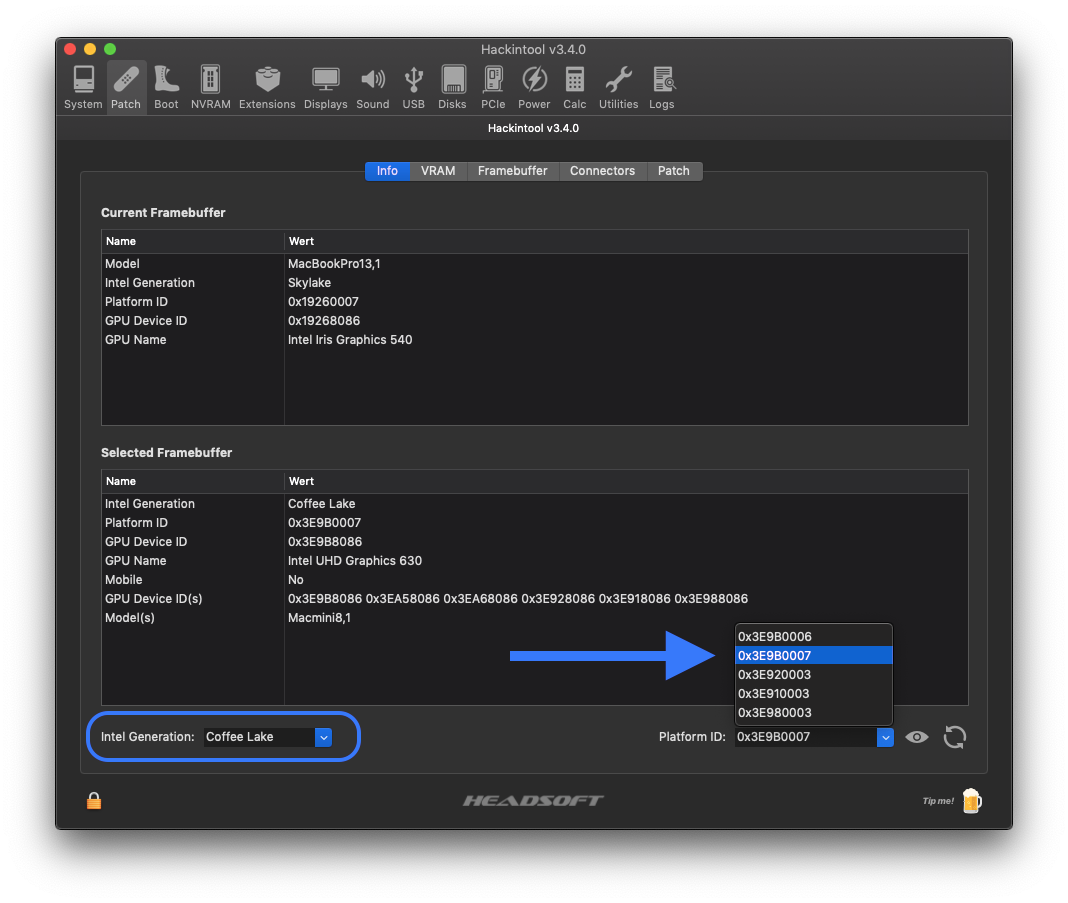Open the Sound section icon
Image resolution: width=1068 pixels, height=903 pixels.
tap(372, 86)
